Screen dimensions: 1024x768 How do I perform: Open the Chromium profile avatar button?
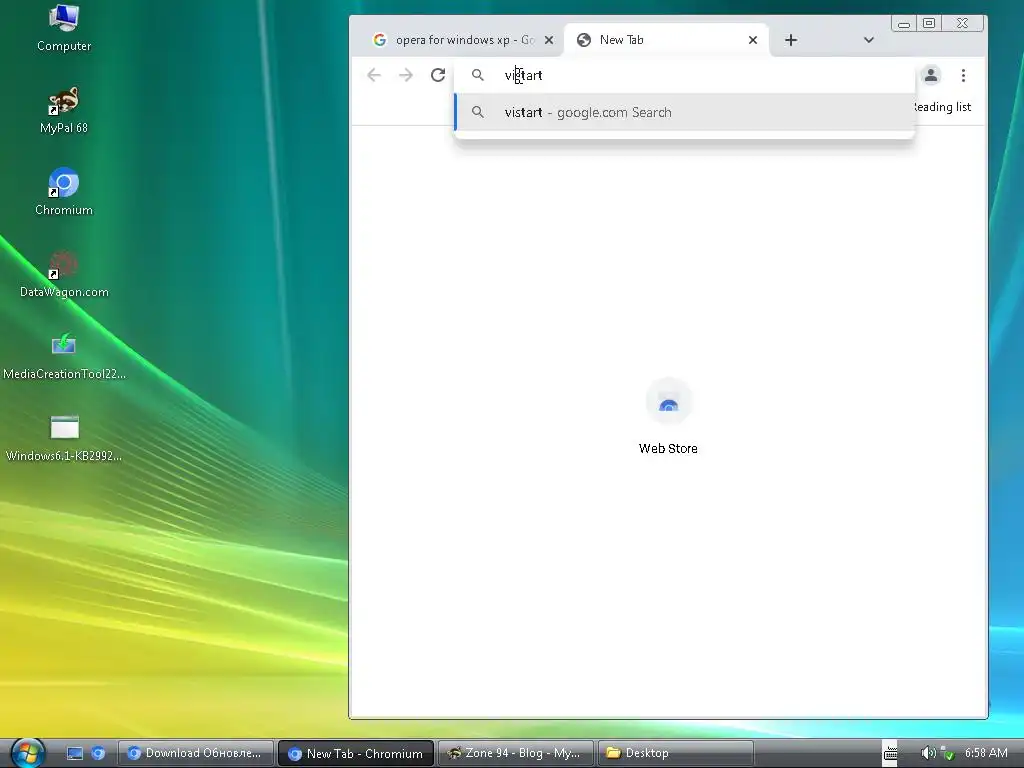point(931,75)
